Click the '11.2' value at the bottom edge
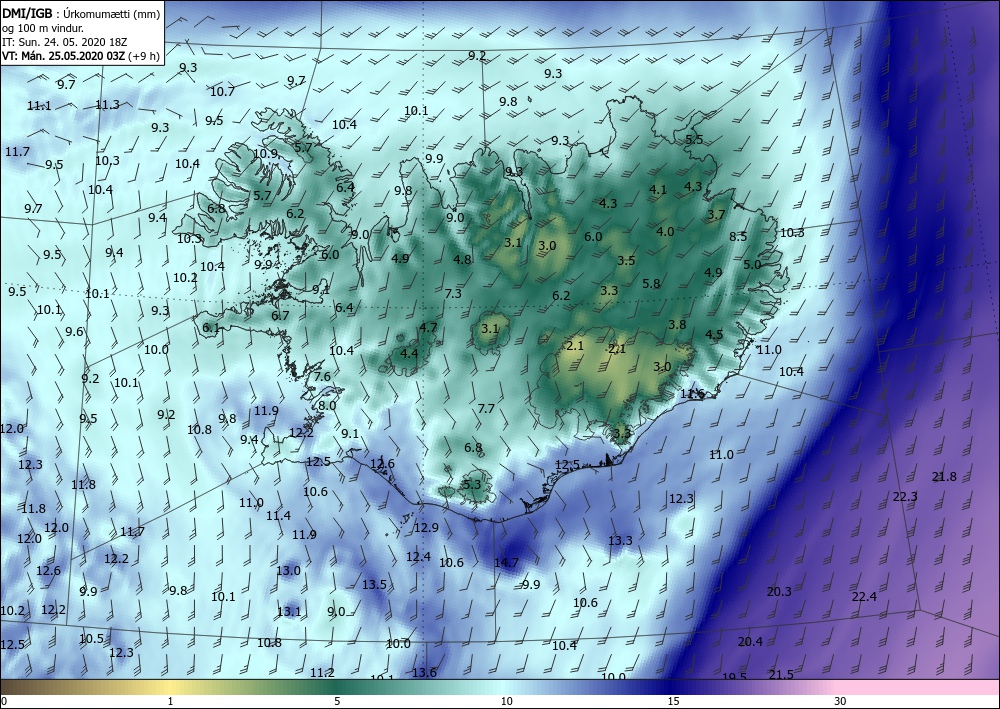Screen dimensions: 1000x709 point(322,673)
